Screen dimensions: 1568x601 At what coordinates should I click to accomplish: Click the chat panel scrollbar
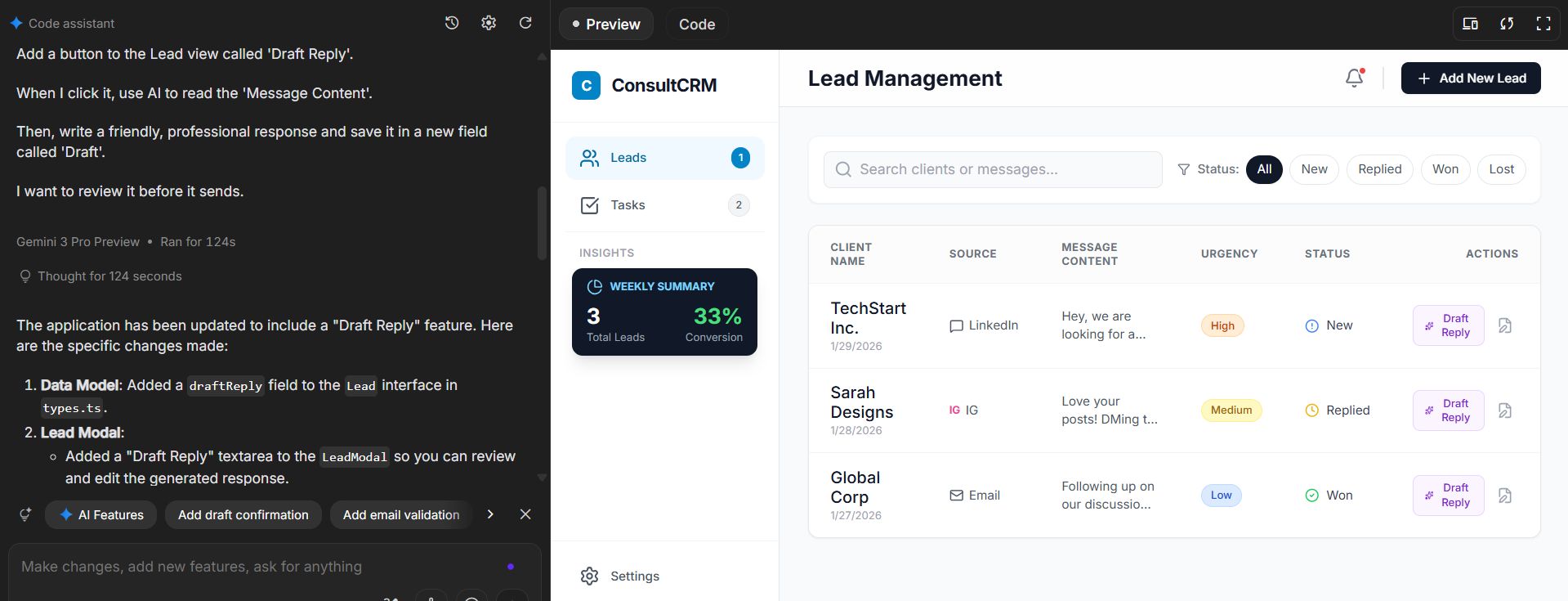542,223
